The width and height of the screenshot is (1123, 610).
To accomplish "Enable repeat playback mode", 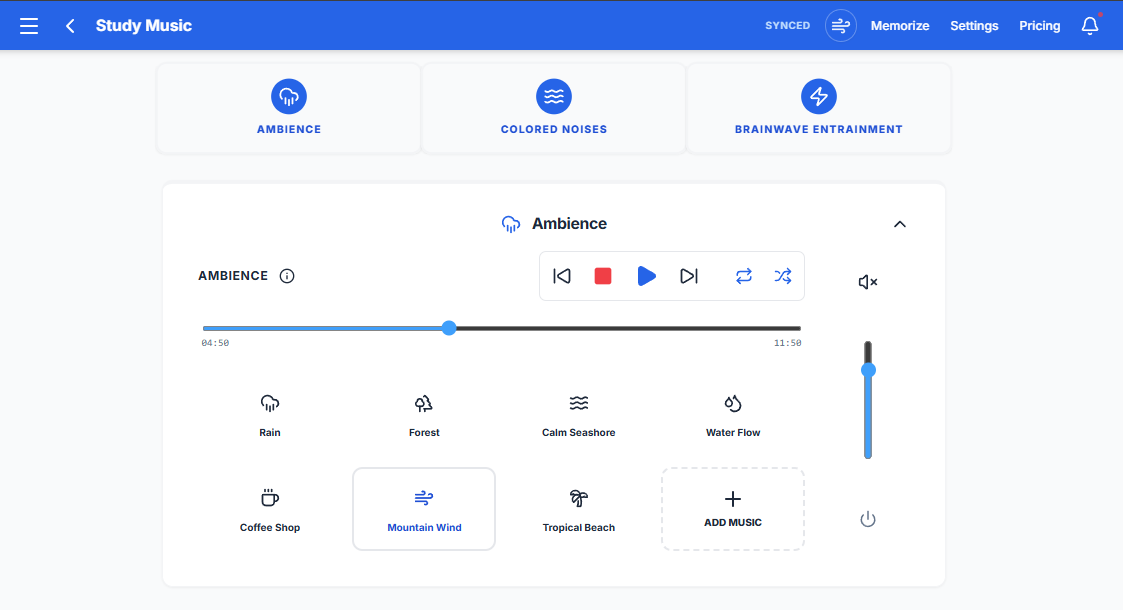I will tap(743, 276).
